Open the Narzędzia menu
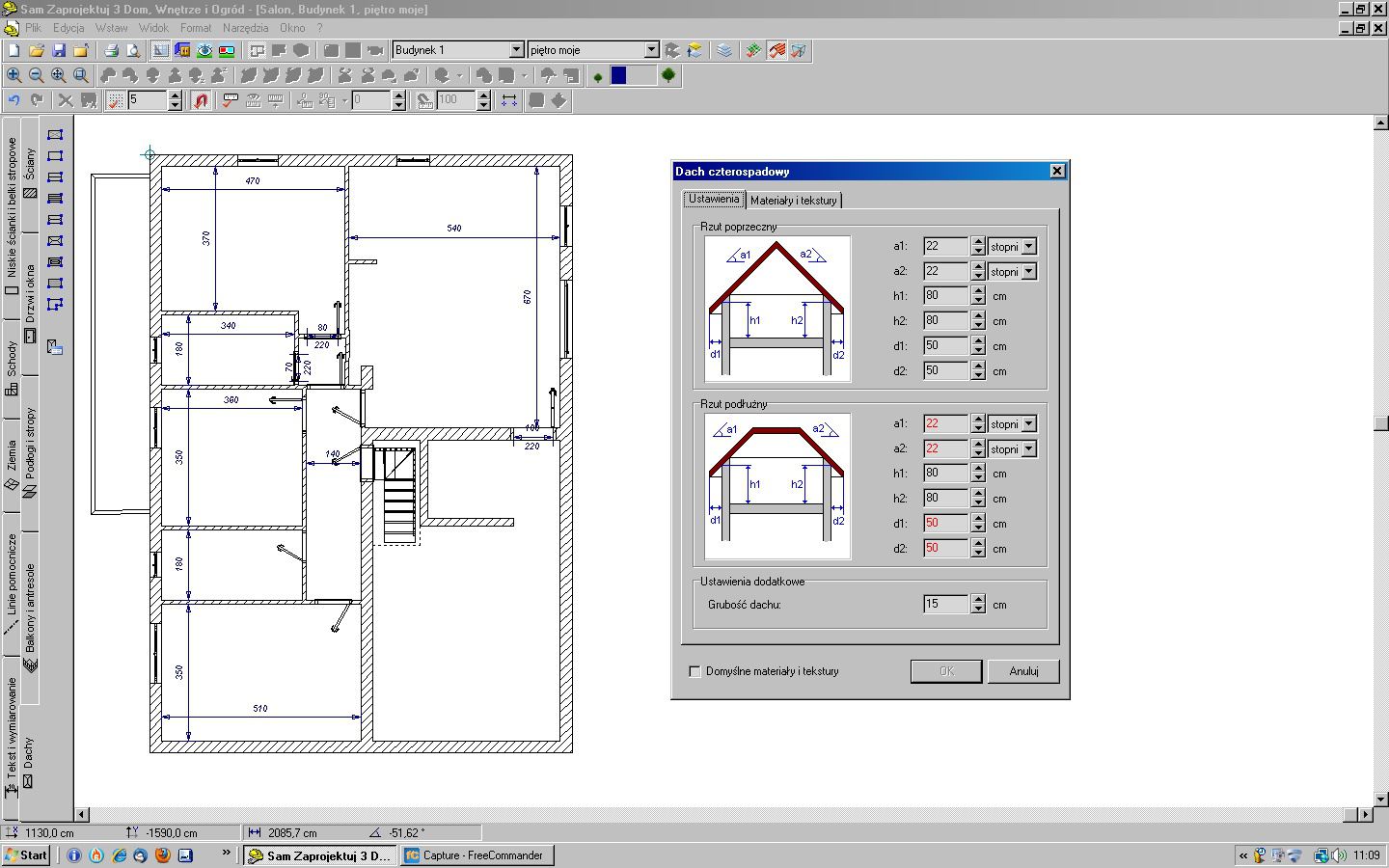Image resolution: width=1389 pixels, height=868 pixels. tap(245, 28)
